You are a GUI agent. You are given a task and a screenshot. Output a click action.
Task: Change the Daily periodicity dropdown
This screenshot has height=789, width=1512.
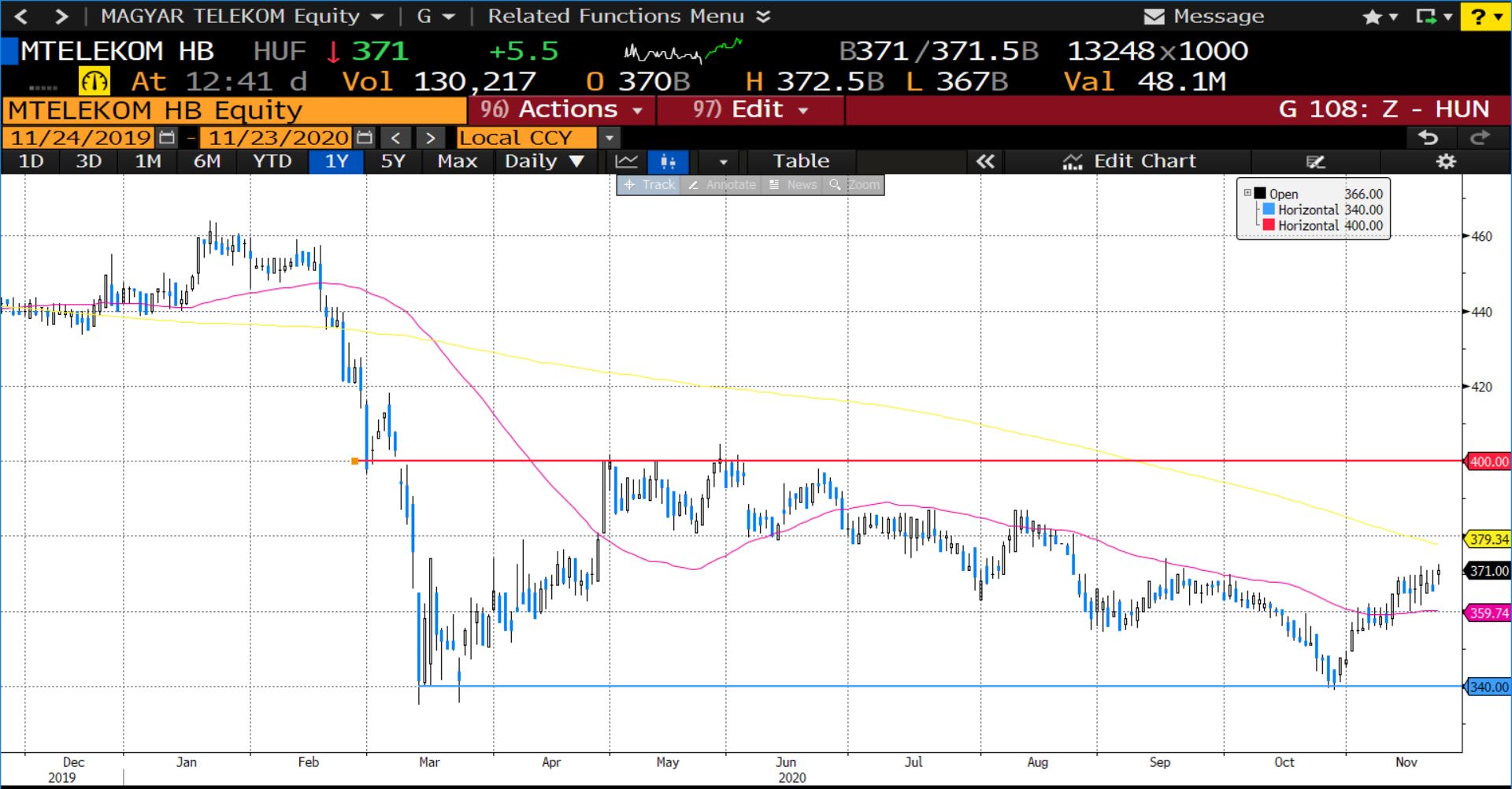[544, 161]
